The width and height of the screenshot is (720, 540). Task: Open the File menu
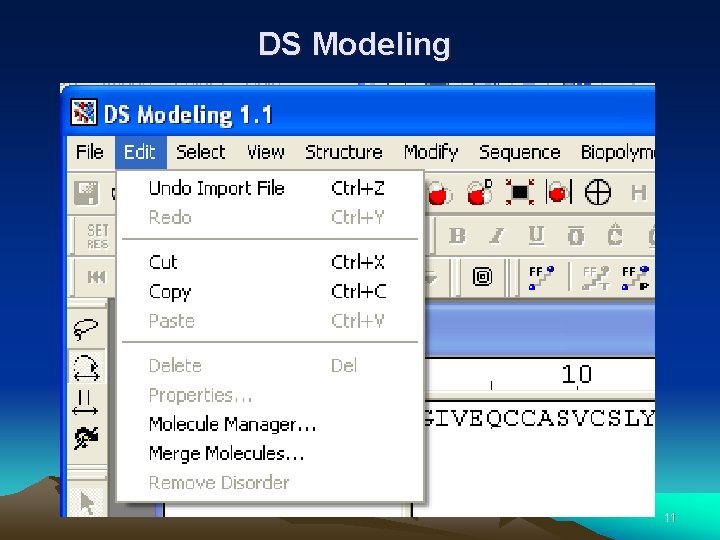tap(90, 152)
